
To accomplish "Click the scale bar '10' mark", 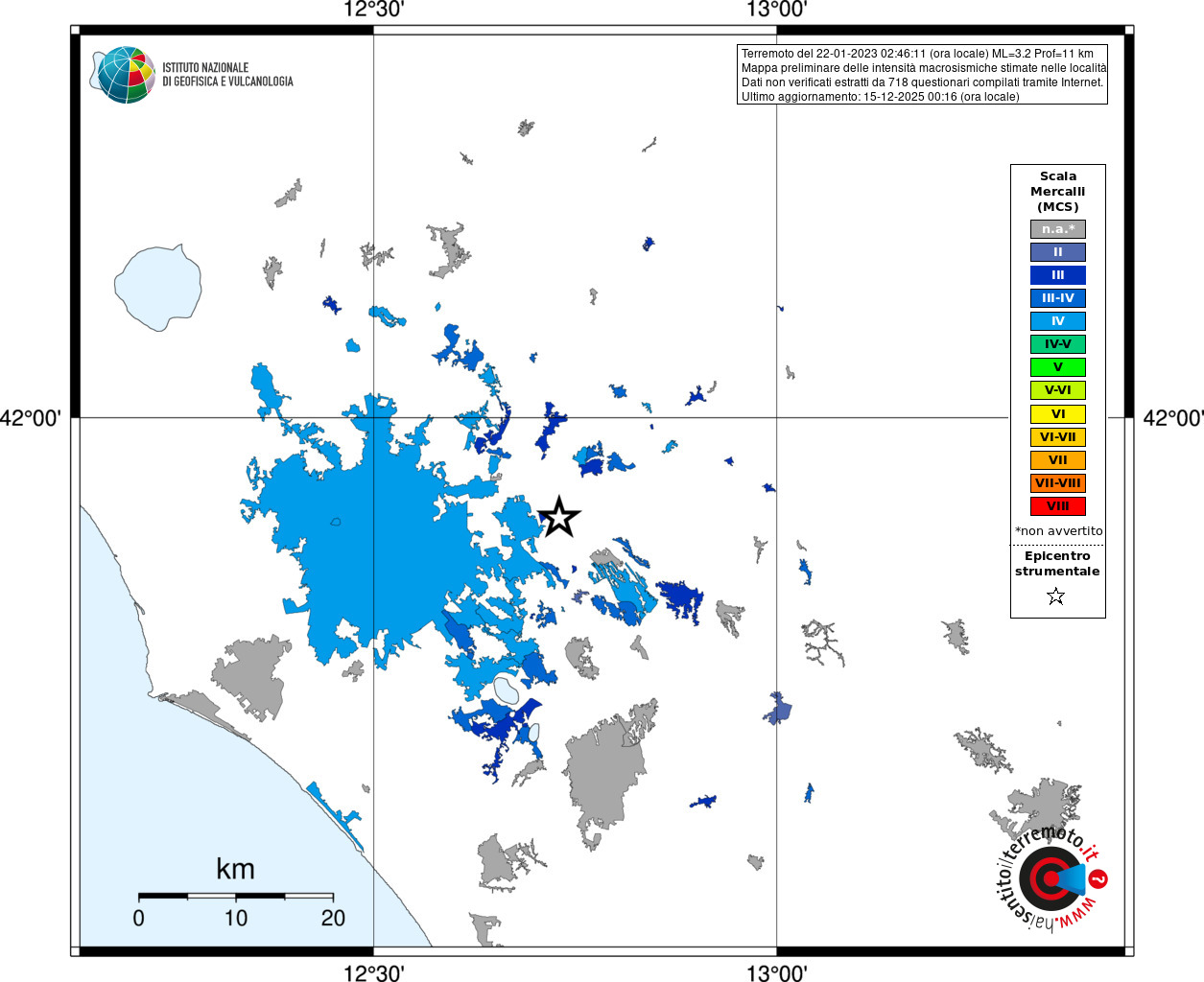I will point(236,918).
